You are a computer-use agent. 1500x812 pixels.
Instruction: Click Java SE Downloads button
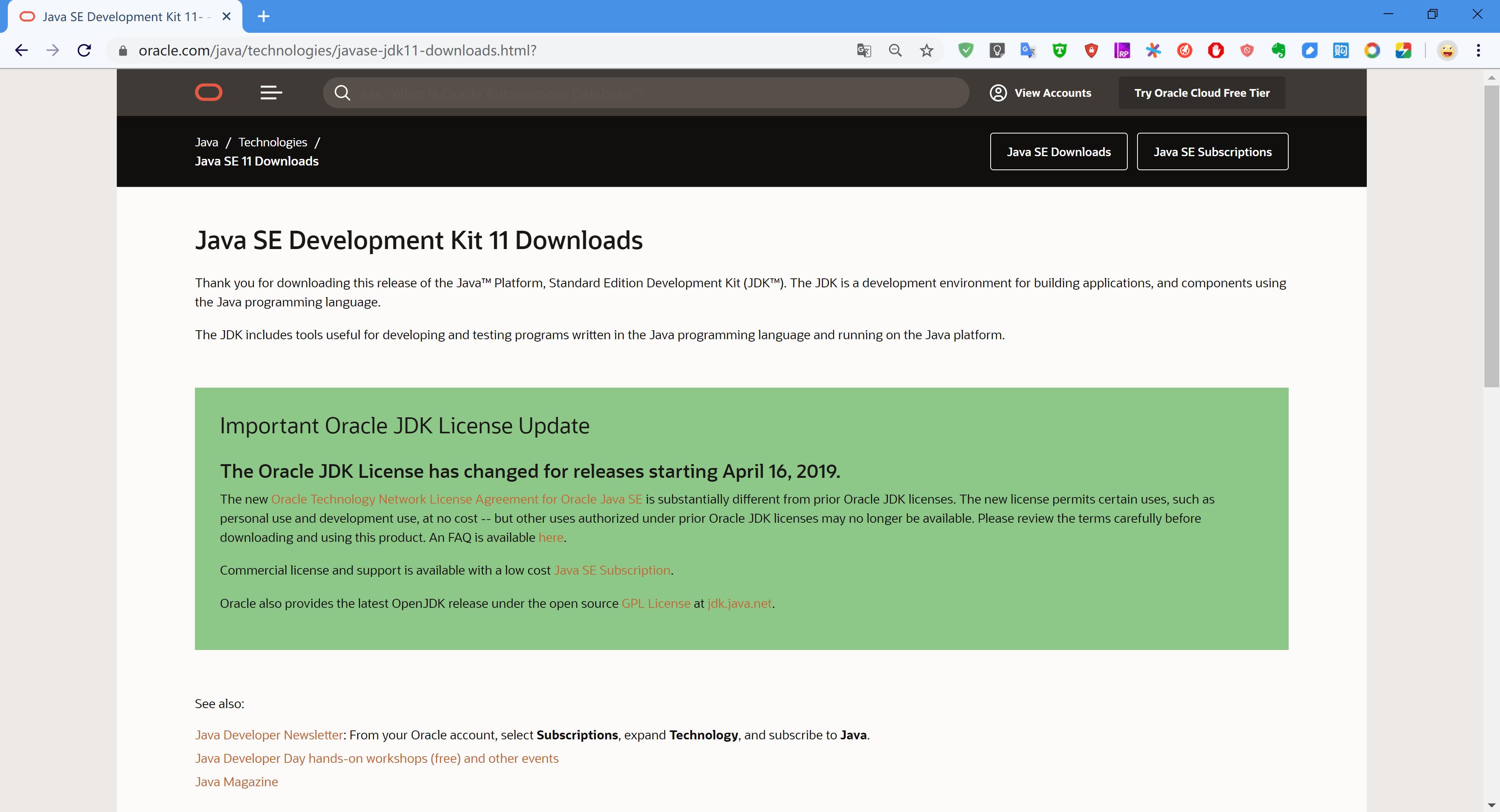click(1059, 152)
